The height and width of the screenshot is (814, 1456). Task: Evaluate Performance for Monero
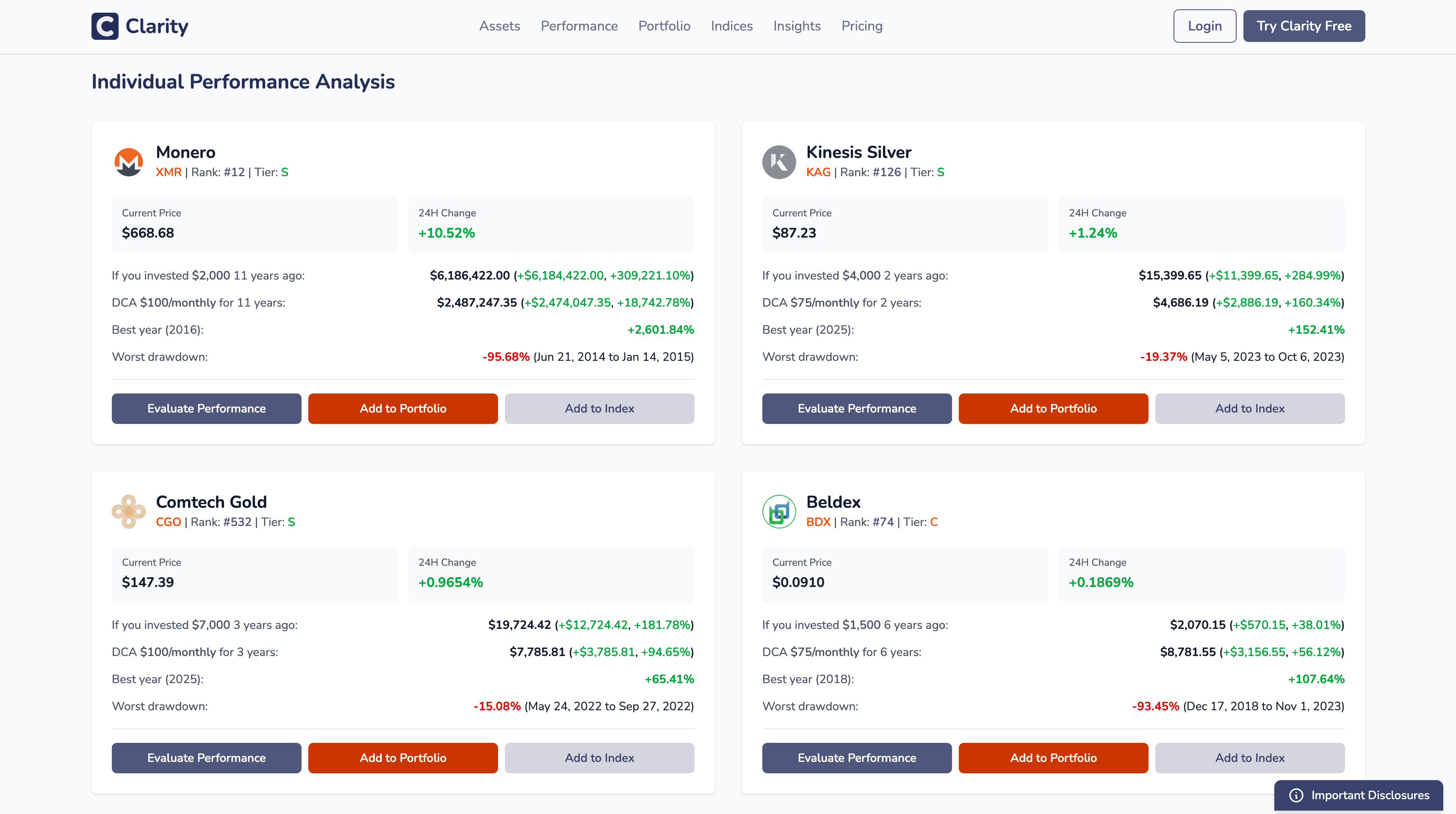(x=206, y=408)
